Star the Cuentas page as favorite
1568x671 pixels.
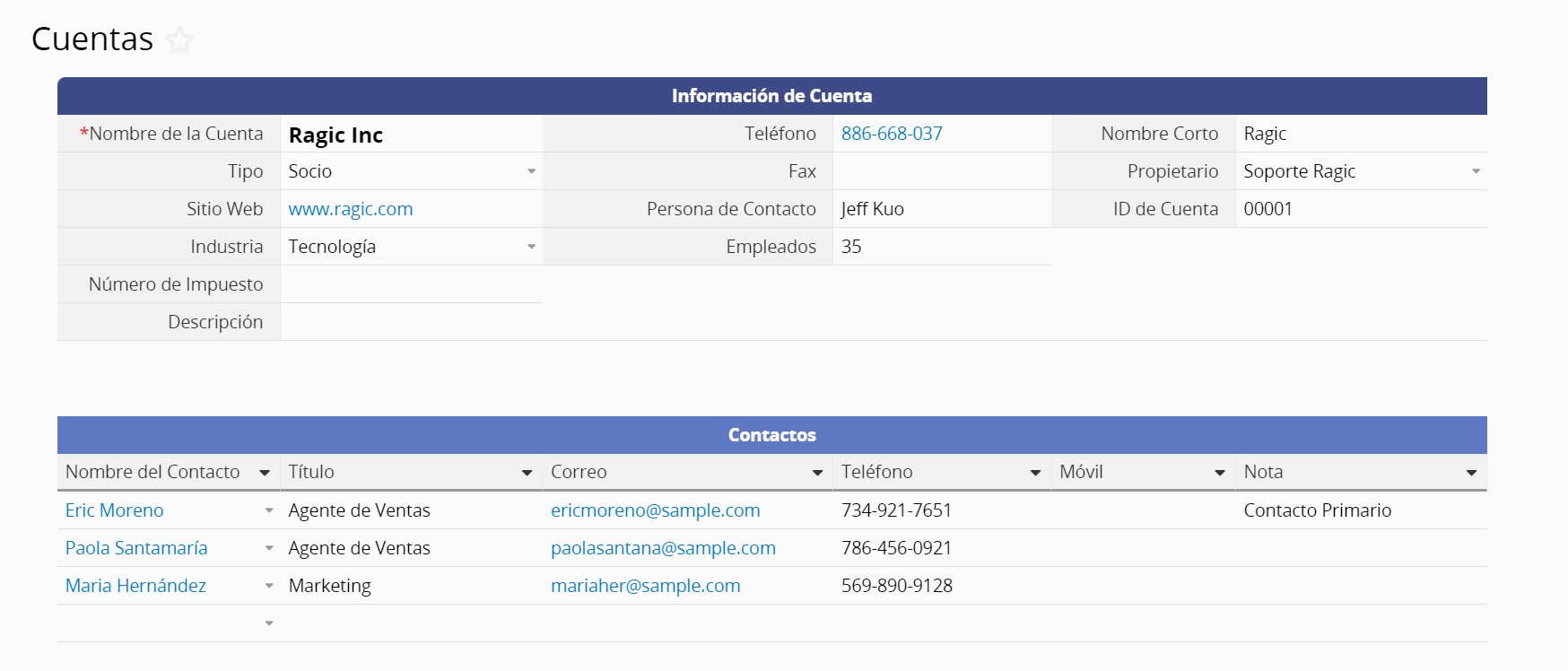tap(179, 40)
